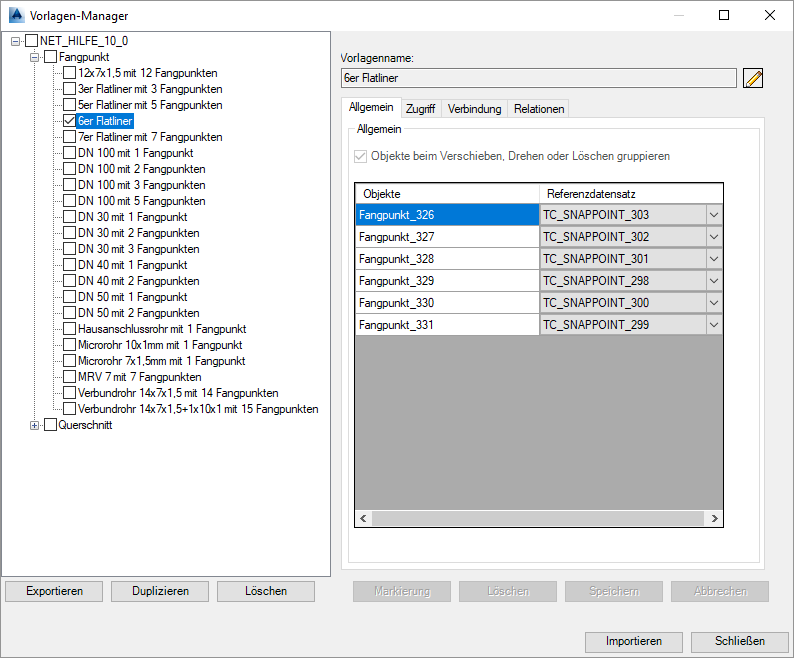The width and height of the screenshot is (794, 658).
Task: Select DN 30 mit 2 Fangpunkten item
Action: point(138,233)
